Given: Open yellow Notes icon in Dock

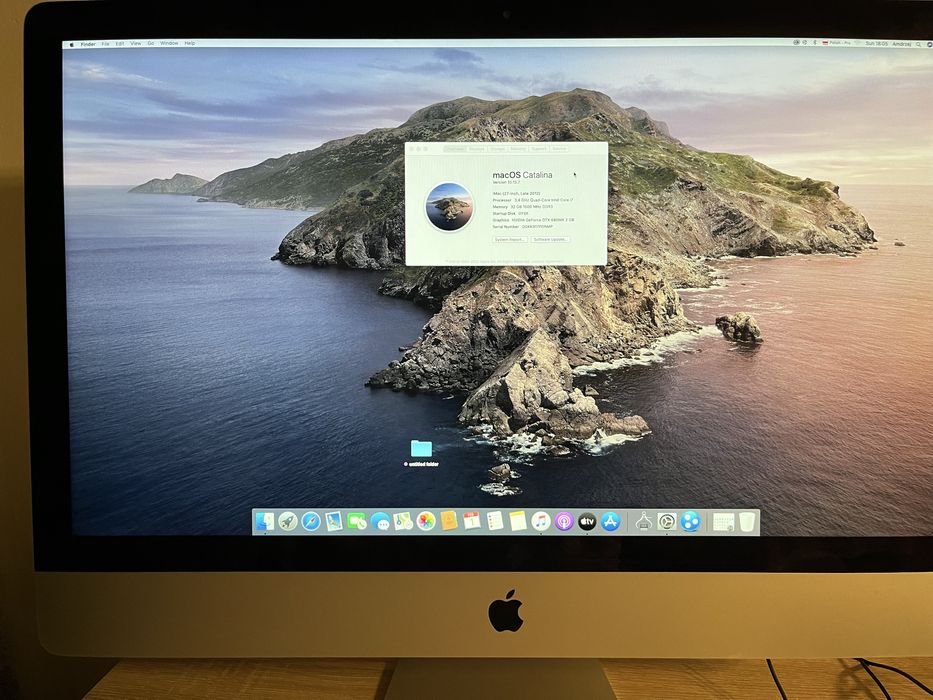Looking at the screenshot, I should (x=518, y=521).
